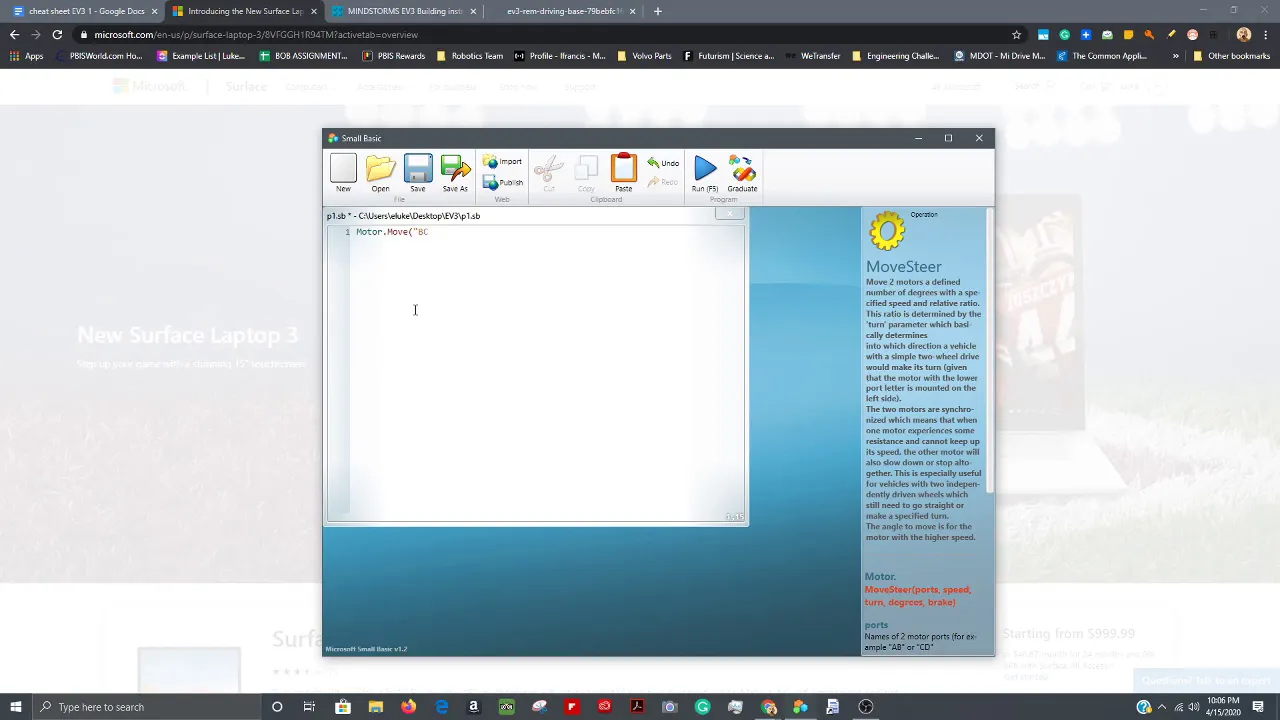Screen dimensions: 1280x720
Task: Close the p1.sb editor document
Action: pos(730,213)
